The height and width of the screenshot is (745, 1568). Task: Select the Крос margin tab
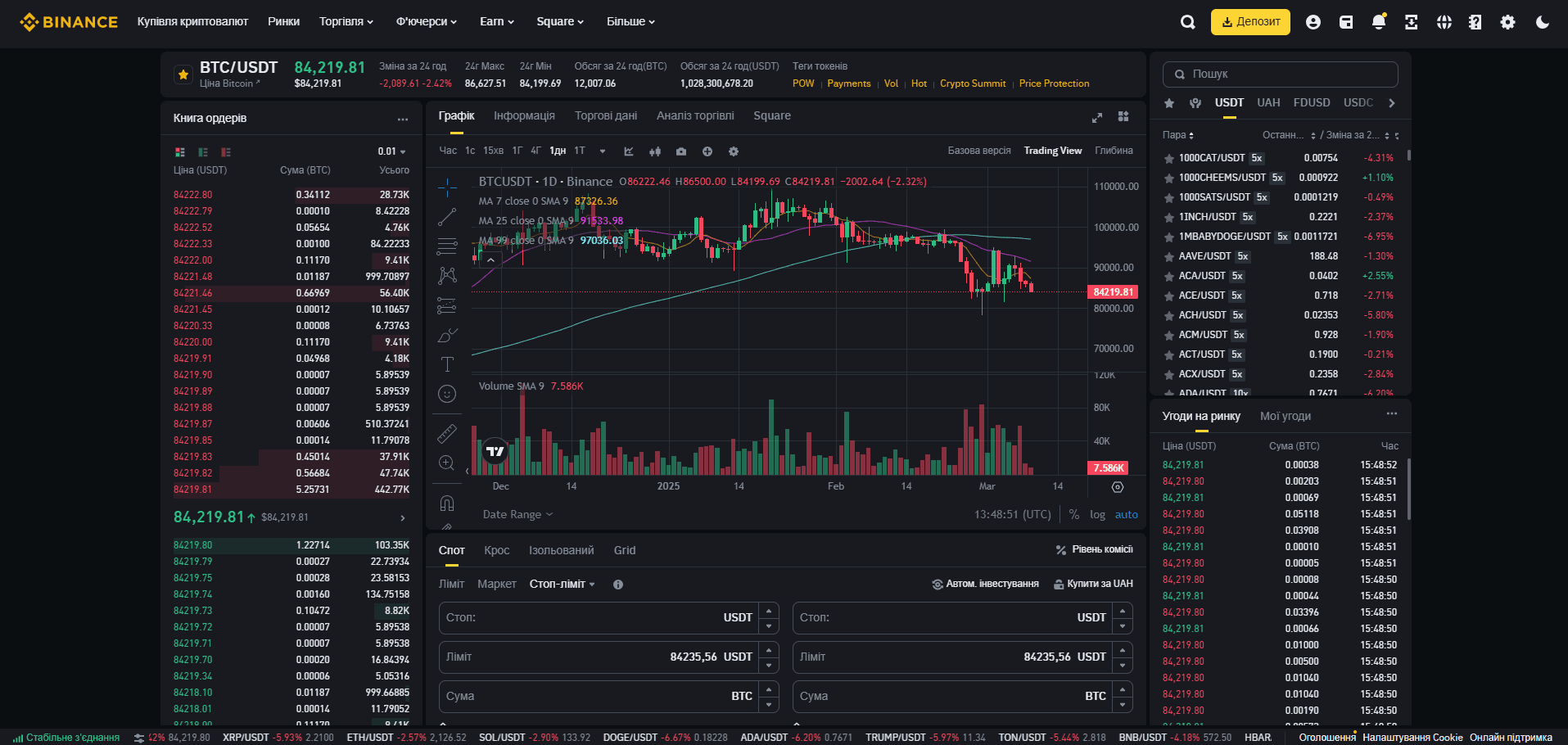click(497, 550)
